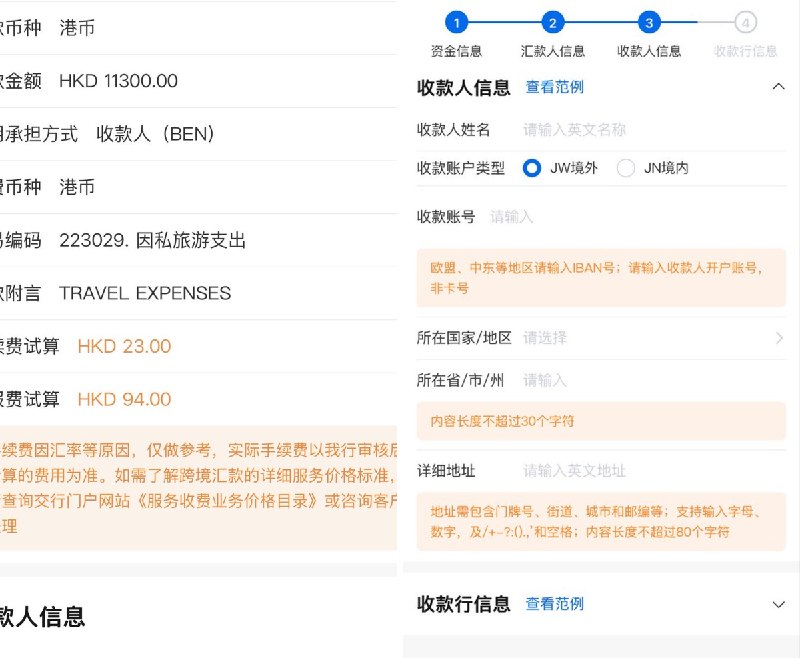Click the HKD 23.00 fee estimate
The image size is (800, 658).
point(124,346)
